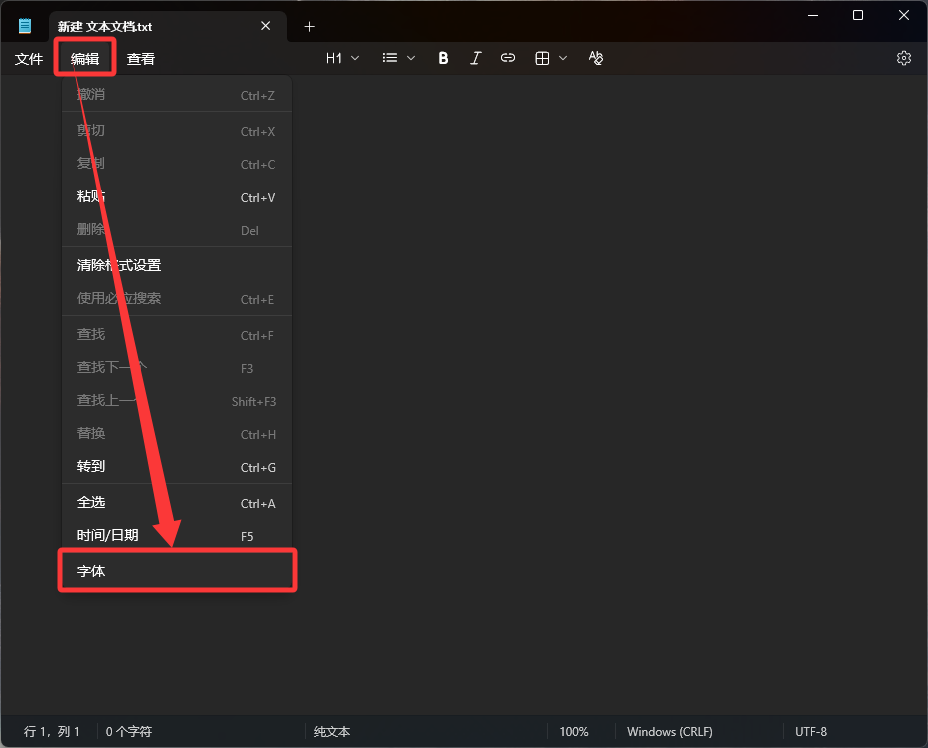Close the 新建 文本文档.txt tab
The height and width of the screenshot is (748, 928).
[x=266, y=26]
